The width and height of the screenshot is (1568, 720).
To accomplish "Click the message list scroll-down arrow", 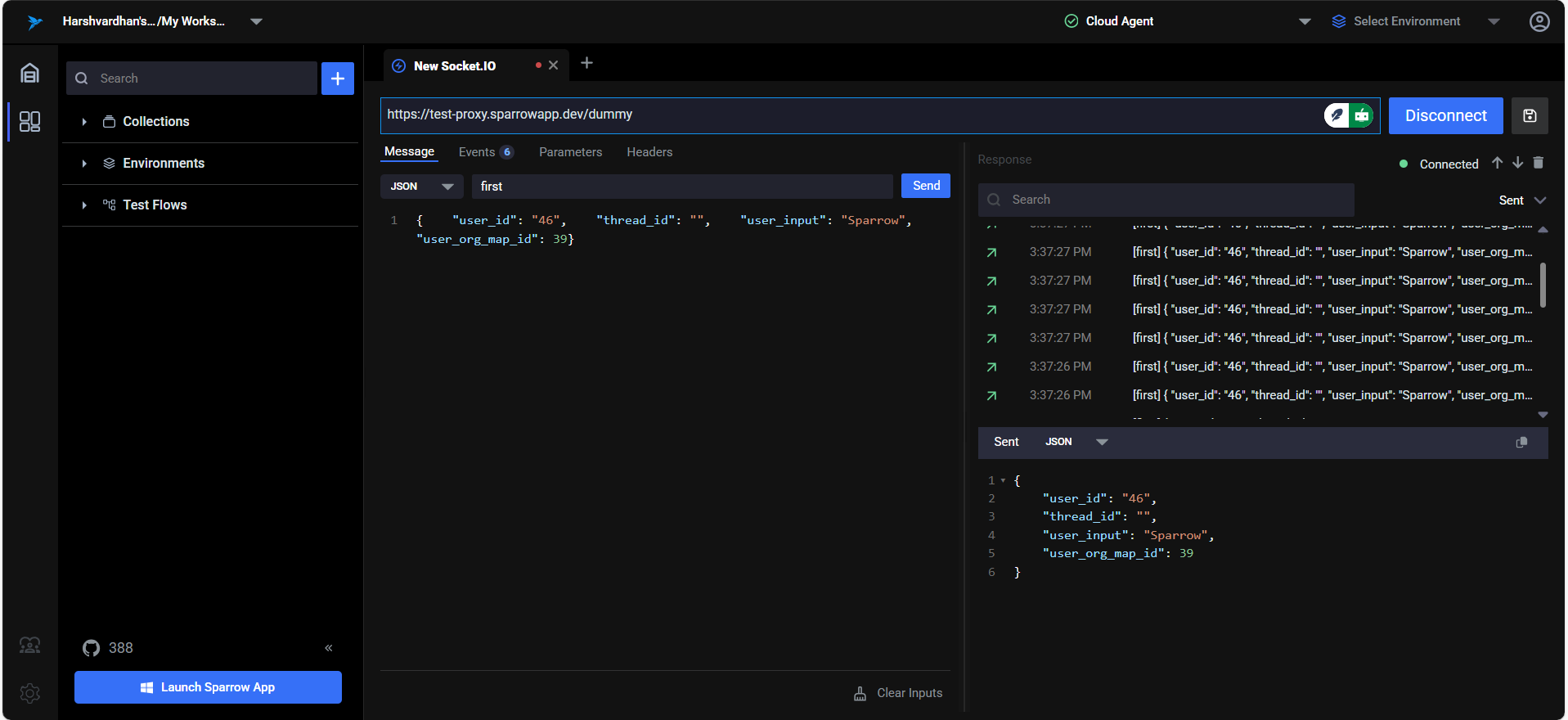I will (1543, 415).
